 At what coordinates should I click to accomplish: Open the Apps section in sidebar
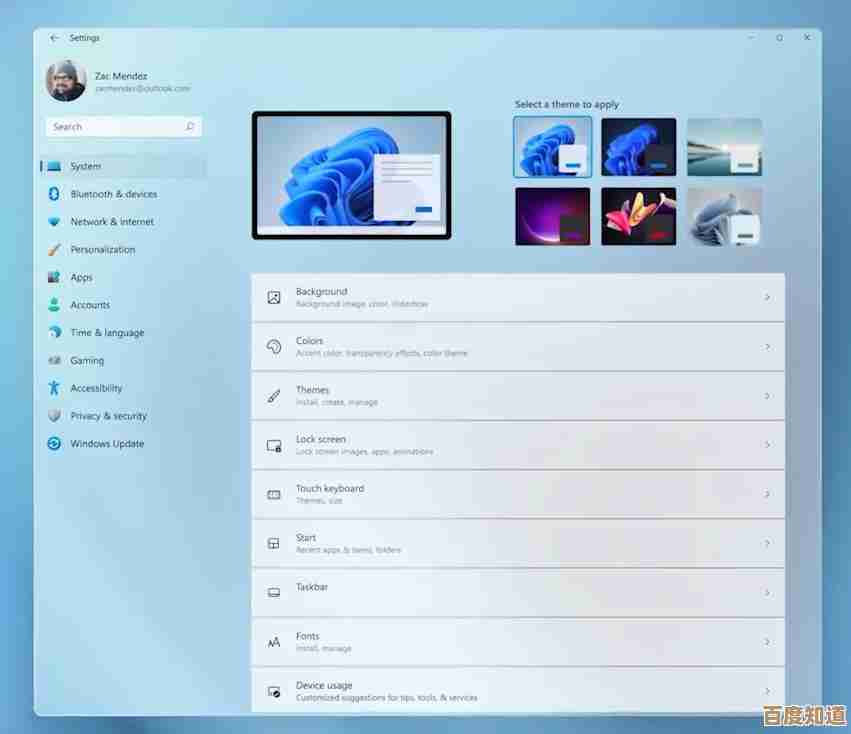click(81, 278)
